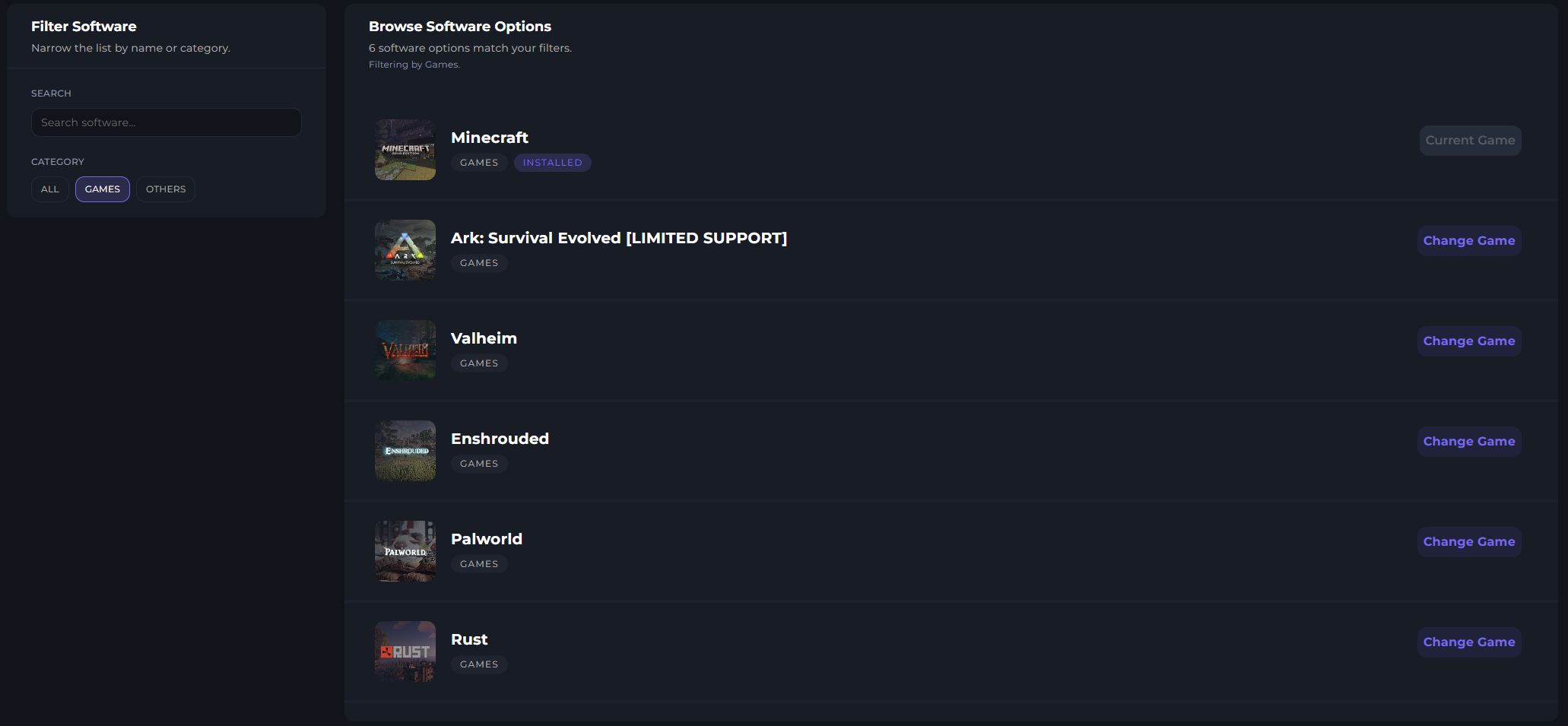Click the Ark: Survival Evolved icon
This screenshot has height=726, width=1568.
[x=405, y=250]
